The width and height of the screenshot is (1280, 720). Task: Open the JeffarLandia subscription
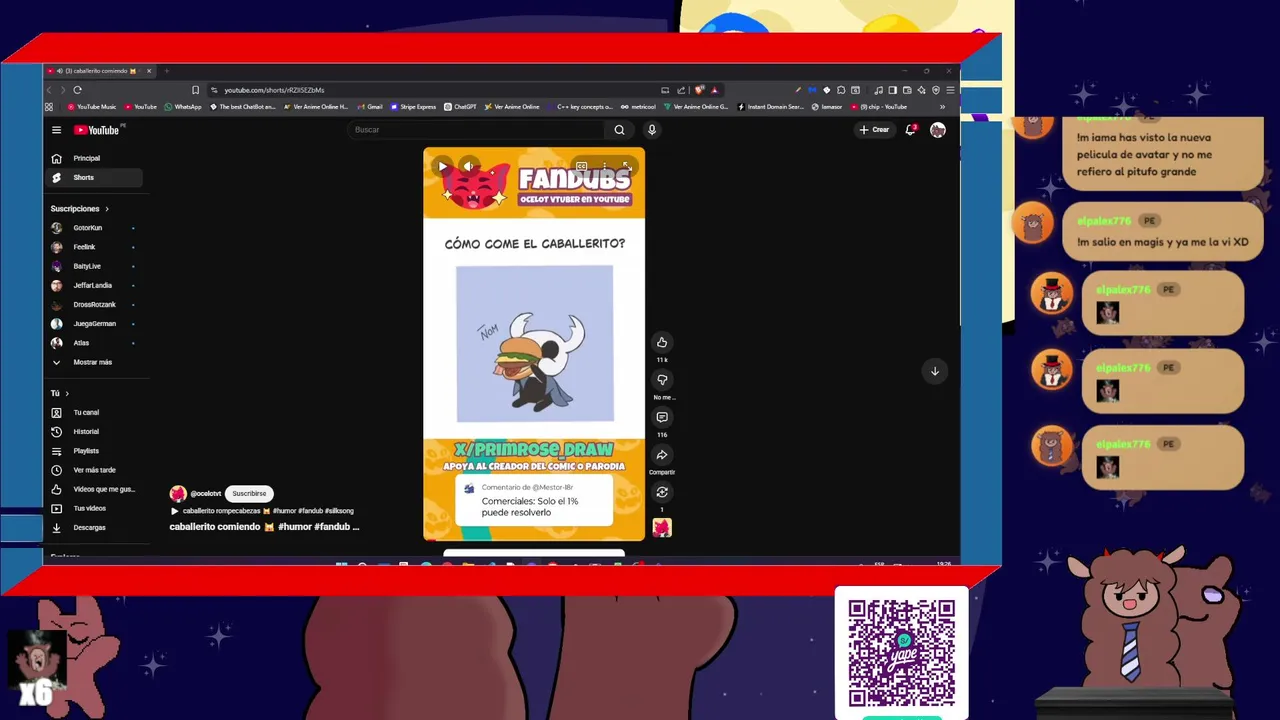[92, 285]
